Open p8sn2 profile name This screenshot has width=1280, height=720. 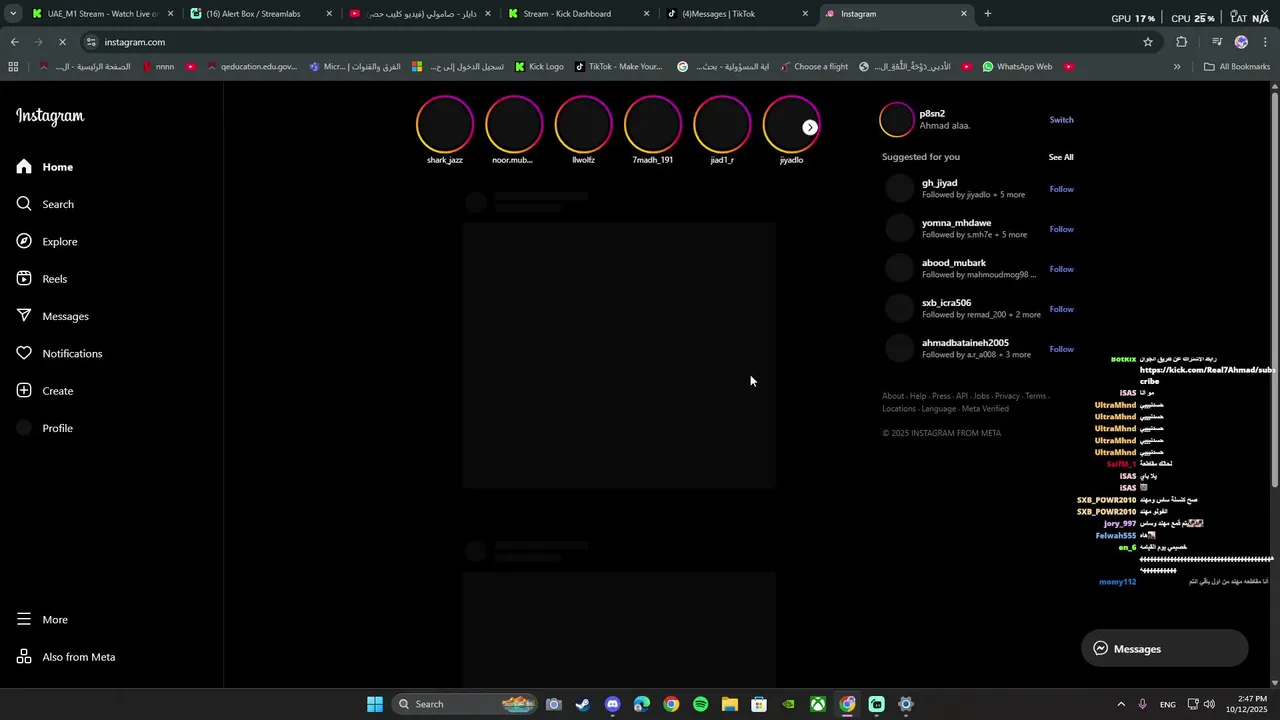pyautogui.click(x=932, y=114)
